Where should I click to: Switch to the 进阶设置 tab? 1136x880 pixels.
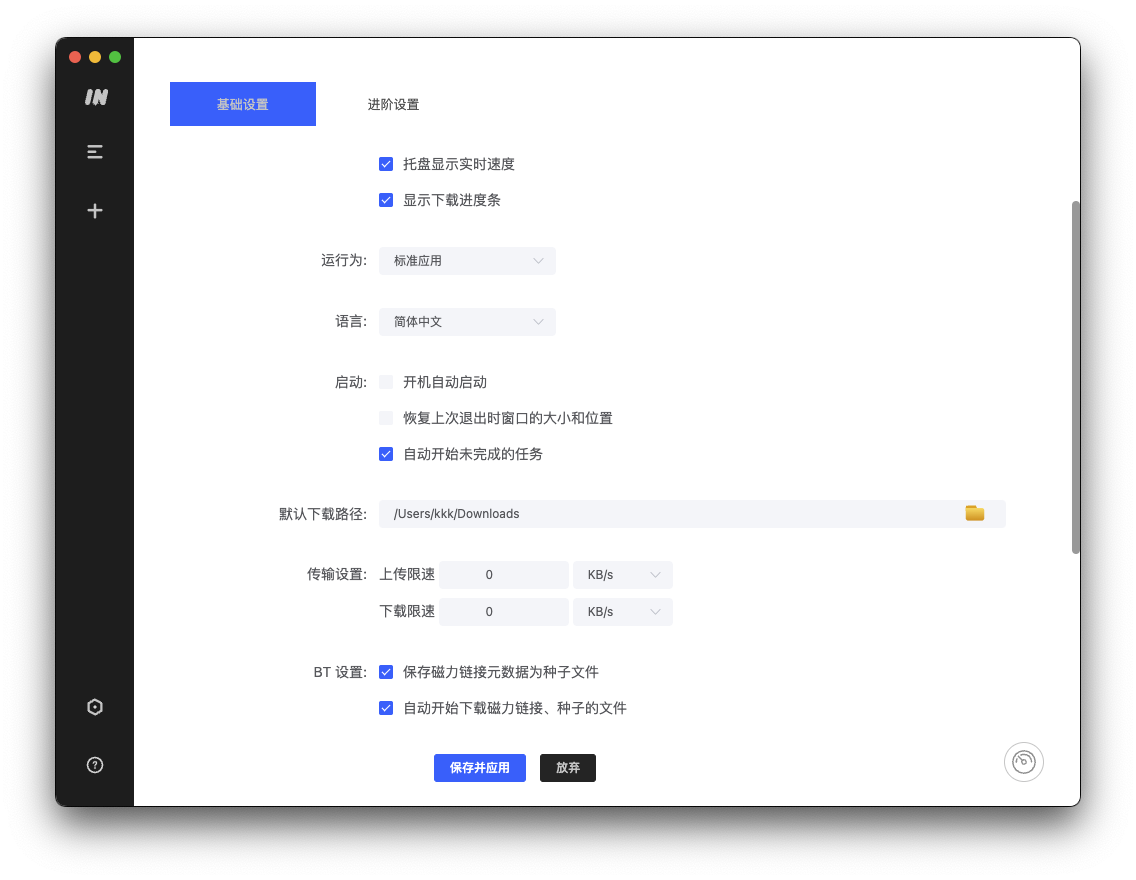click(393, 104)
